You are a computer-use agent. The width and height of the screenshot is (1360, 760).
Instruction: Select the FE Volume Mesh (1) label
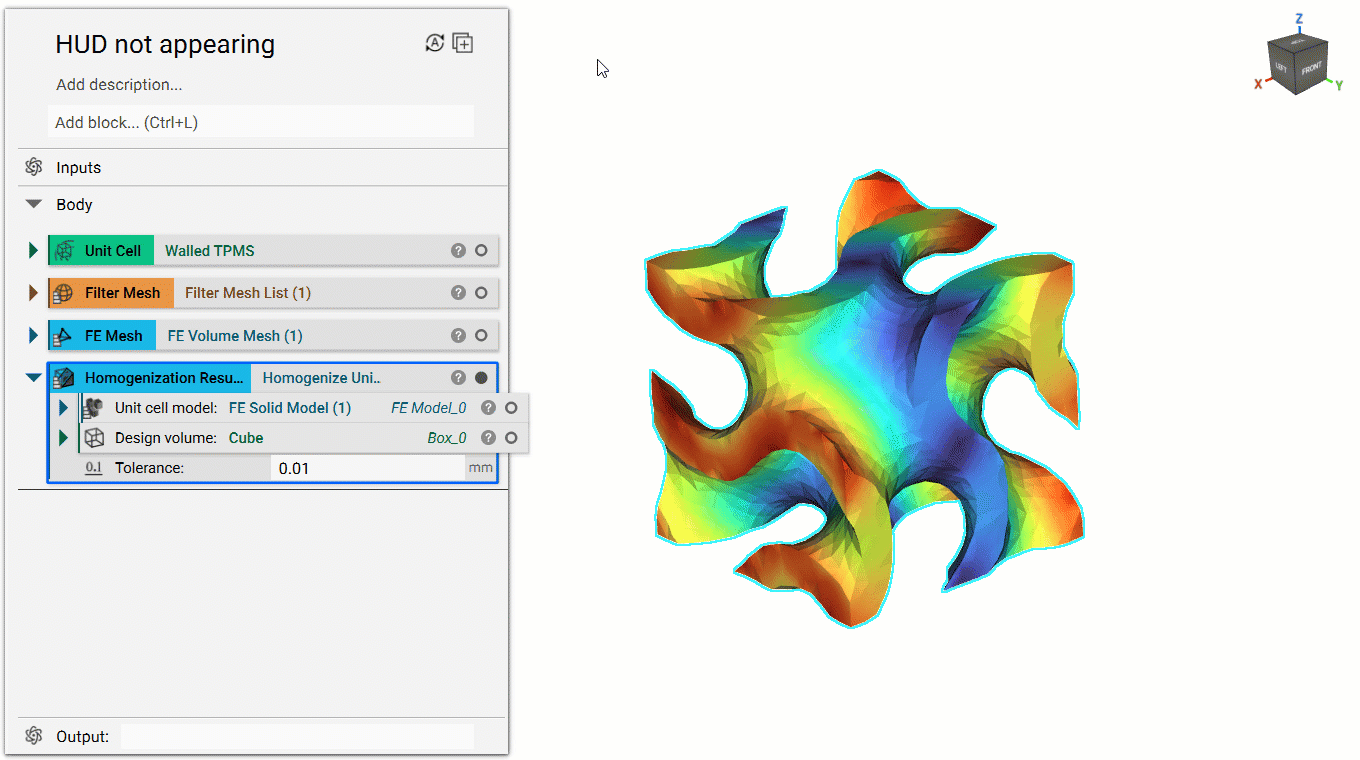click(x=235, y=336)
